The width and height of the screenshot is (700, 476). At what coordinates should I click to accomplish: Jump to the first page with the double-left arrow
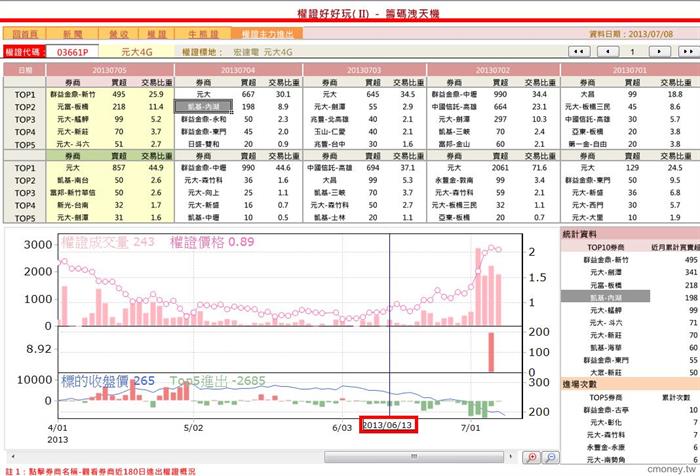click(x=579, y=51)
